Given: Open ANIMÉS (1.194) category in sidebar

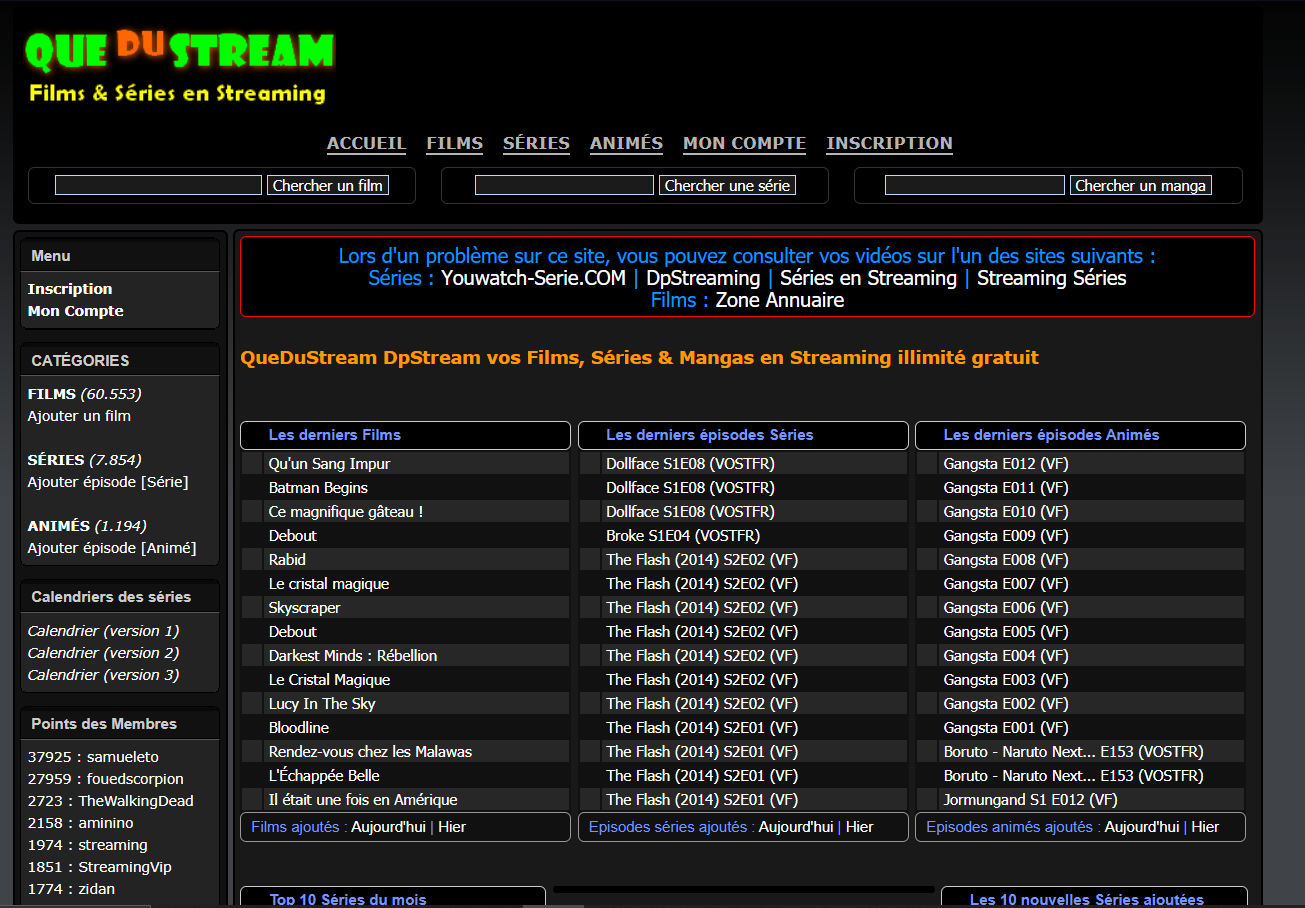Looking at the screenshot, I should coord(87,526).
